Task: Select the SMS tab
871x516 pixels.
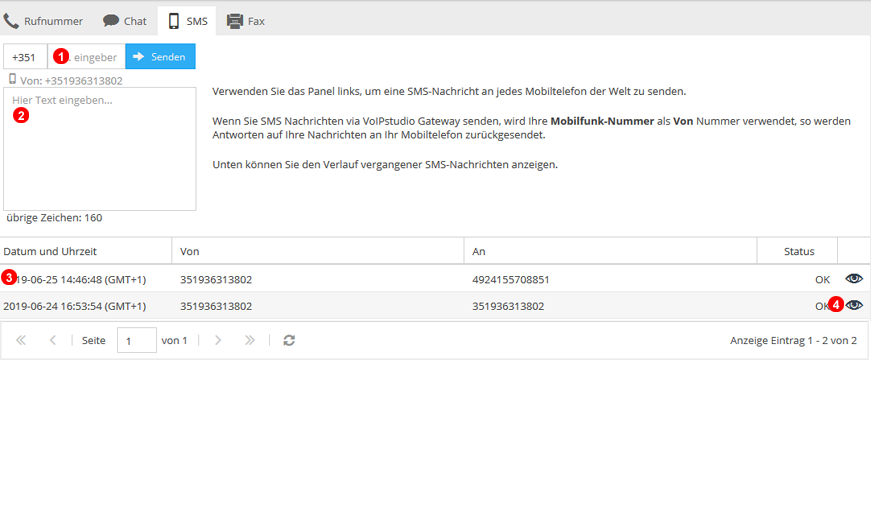Action: point(187,21)
